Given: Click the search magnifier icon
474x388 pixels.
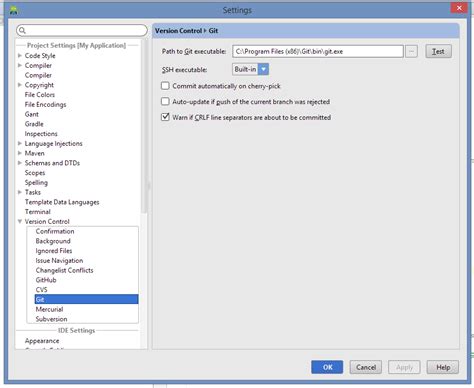Looking at the screenshot, I should [x=22, y=30].
